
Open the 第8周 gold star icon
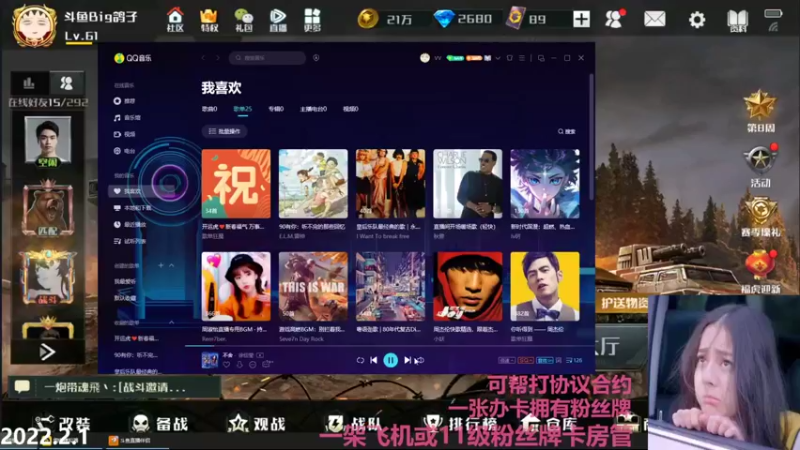click(760, 110)
